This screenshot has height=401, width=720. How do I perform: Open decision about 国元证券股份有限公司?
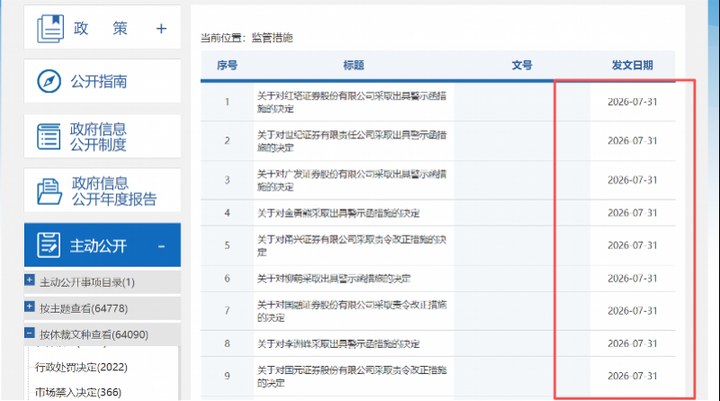[x=351, y=376]
